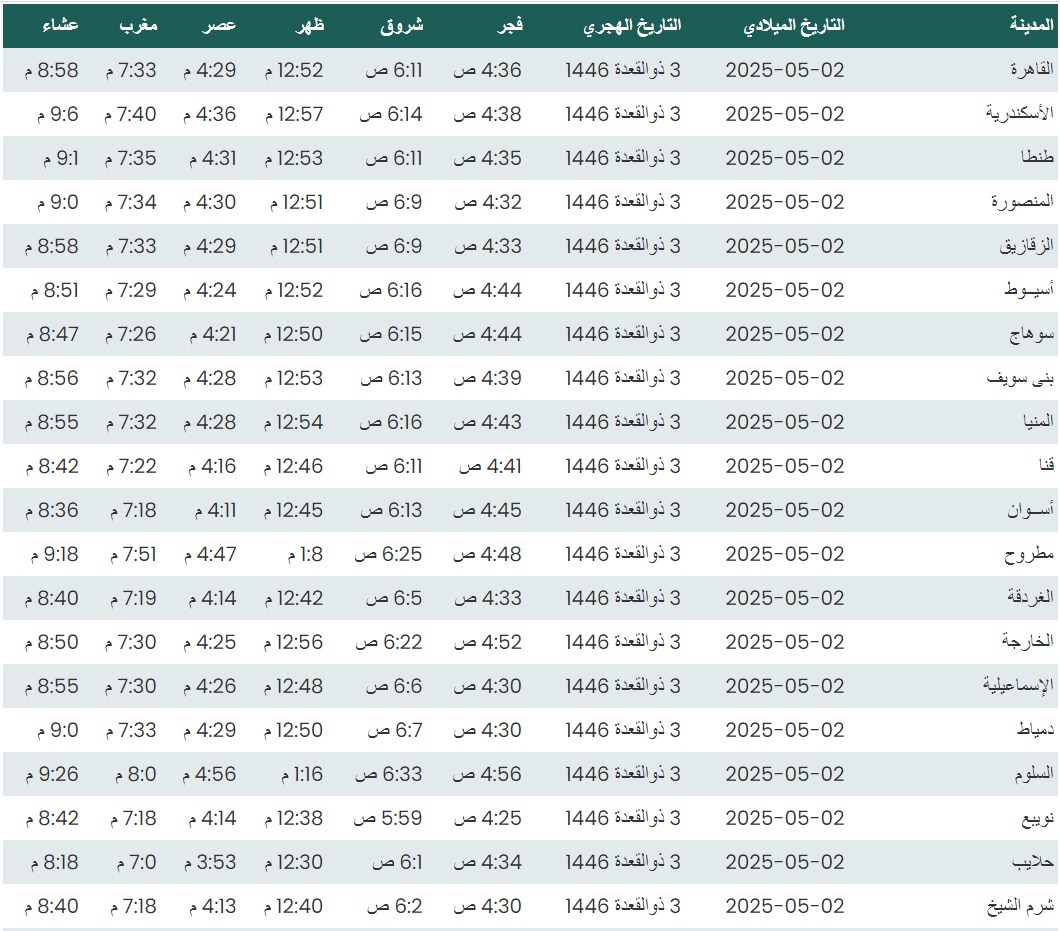Select the عشاء column header

[62, 26]
